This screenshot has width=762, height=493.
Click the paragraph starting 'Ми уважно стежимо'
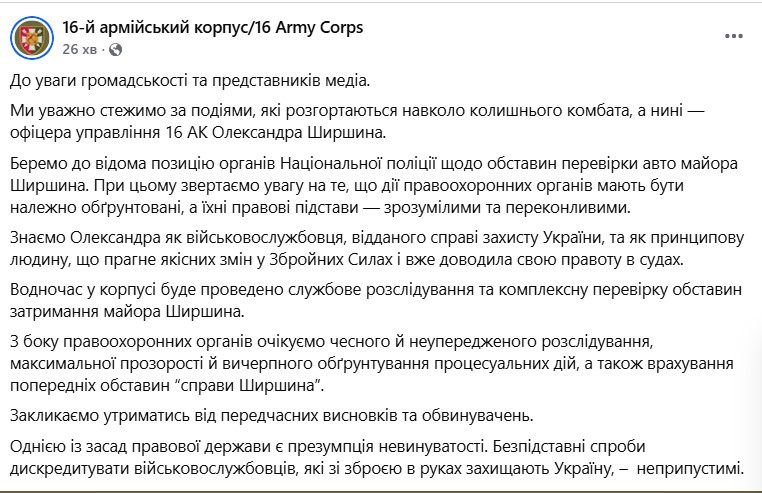pos(357,122)
